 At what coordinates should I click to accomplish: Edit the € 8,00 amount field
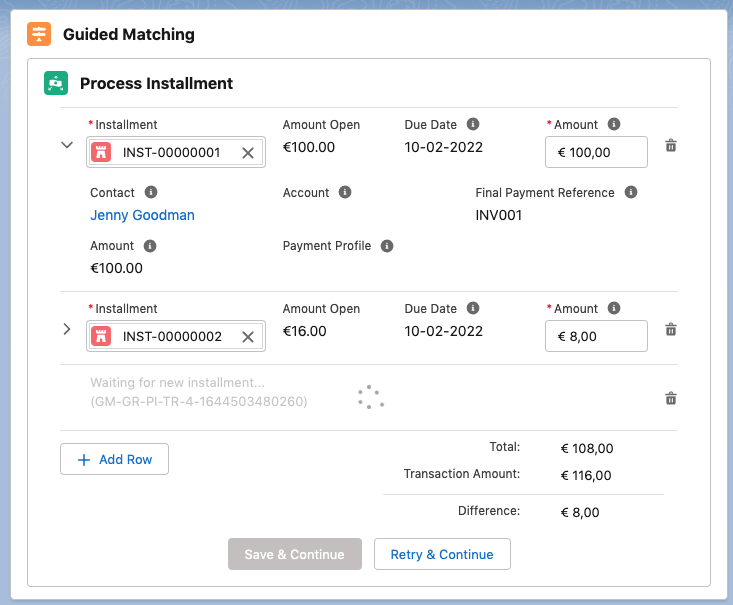(x=596, y=337)
